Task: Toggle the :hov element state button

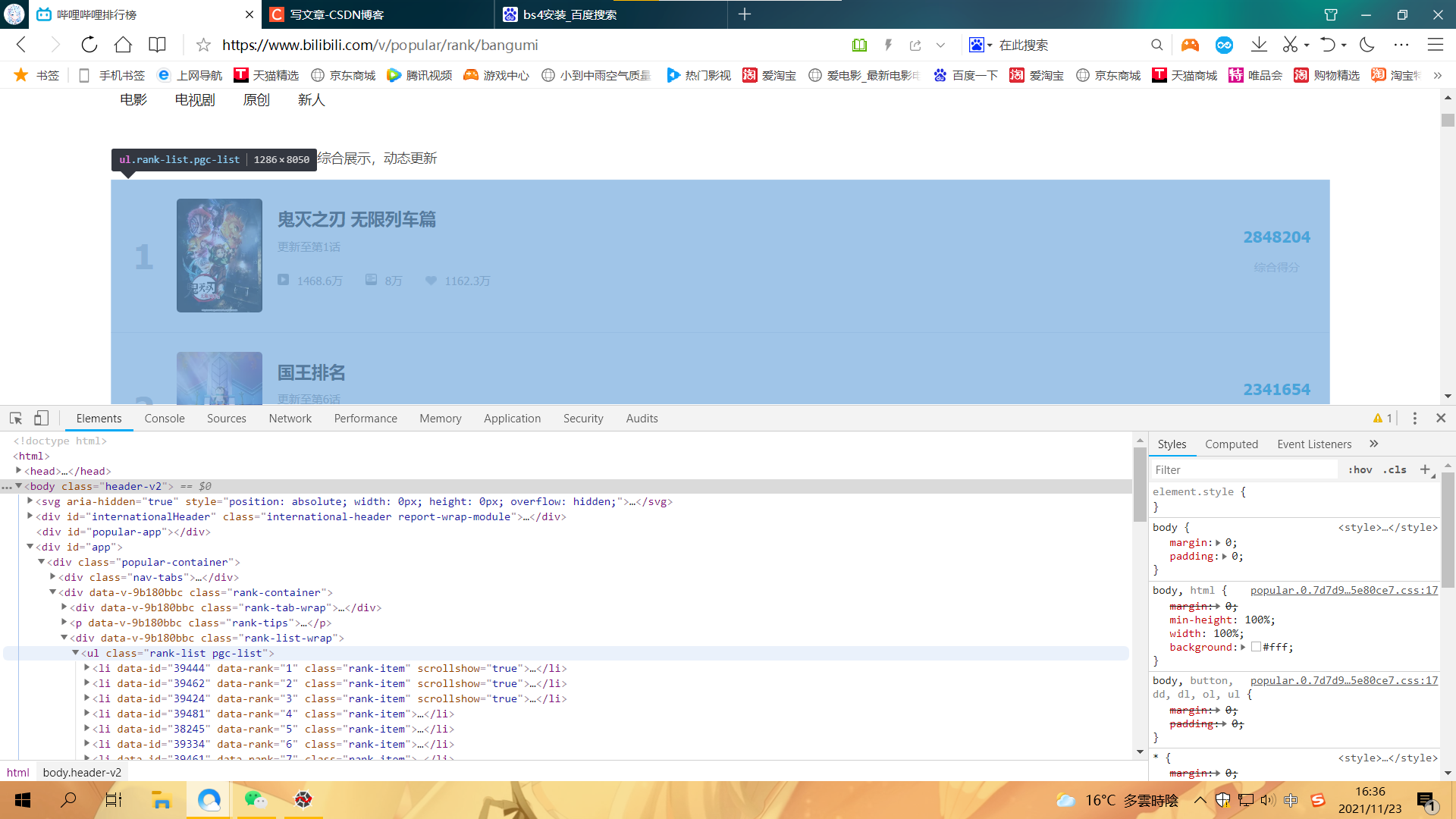Action: click(x=1360, y=469)
